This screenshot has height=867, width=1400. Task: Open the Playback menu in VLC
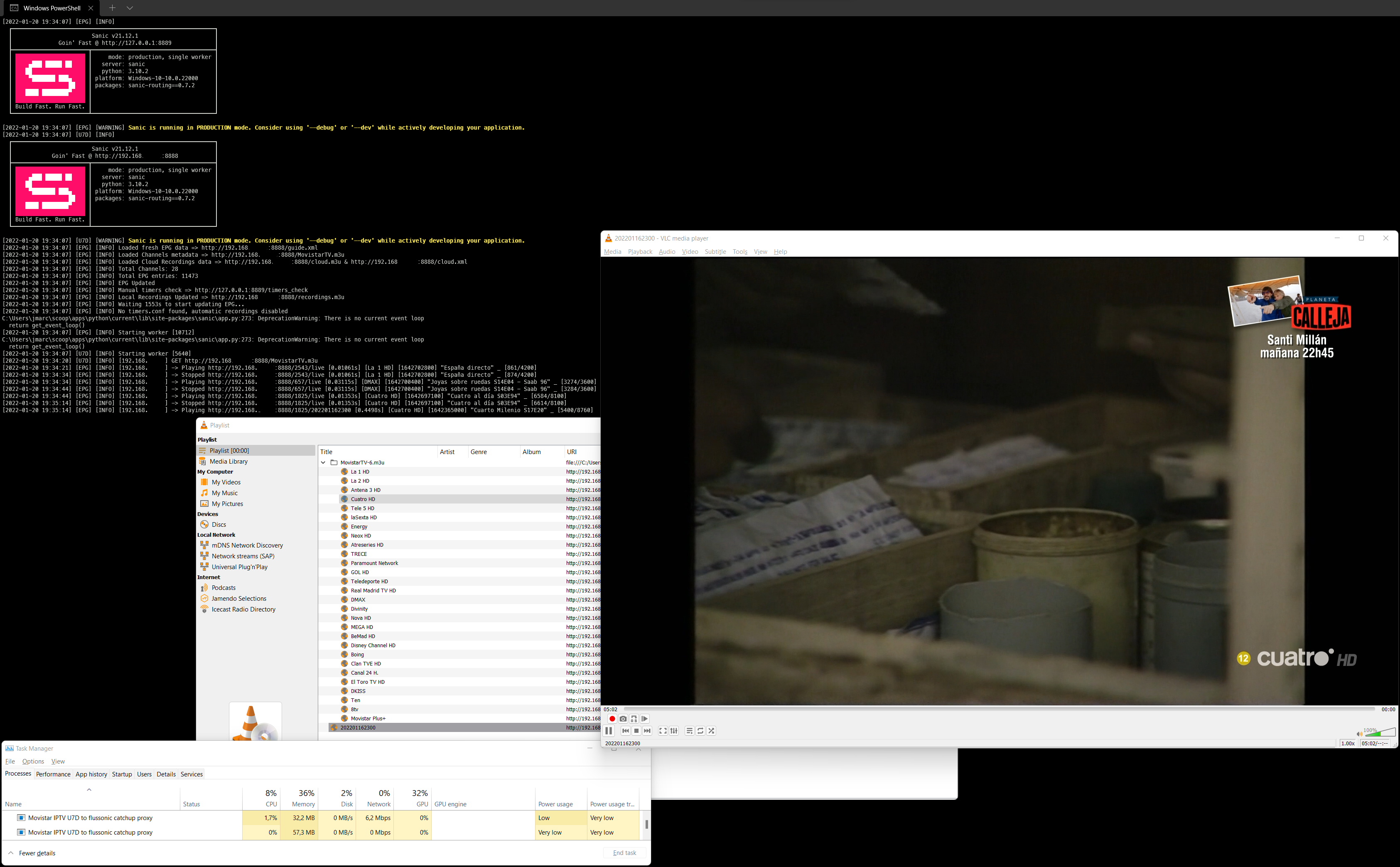tap(640, 252)
